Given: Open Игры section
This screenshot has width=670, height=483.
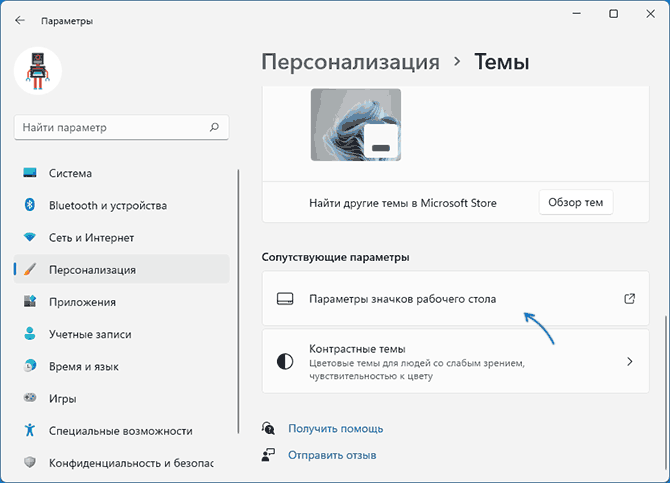Looking at the screenshot, I should 122,398.
